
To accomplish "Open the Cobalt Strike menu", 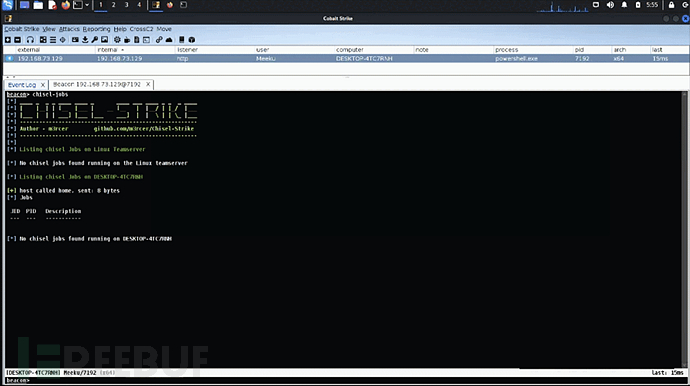I will coord(22,29).
